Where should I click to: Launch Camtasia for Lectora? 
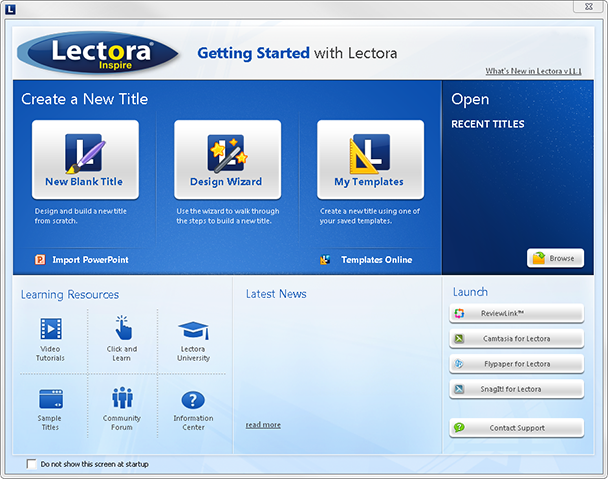click(516, 339)
